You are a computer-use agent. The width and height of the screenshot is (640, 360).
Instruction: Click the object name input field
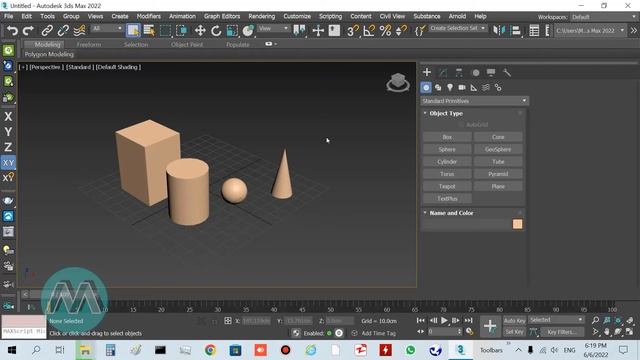pos(467,224)
